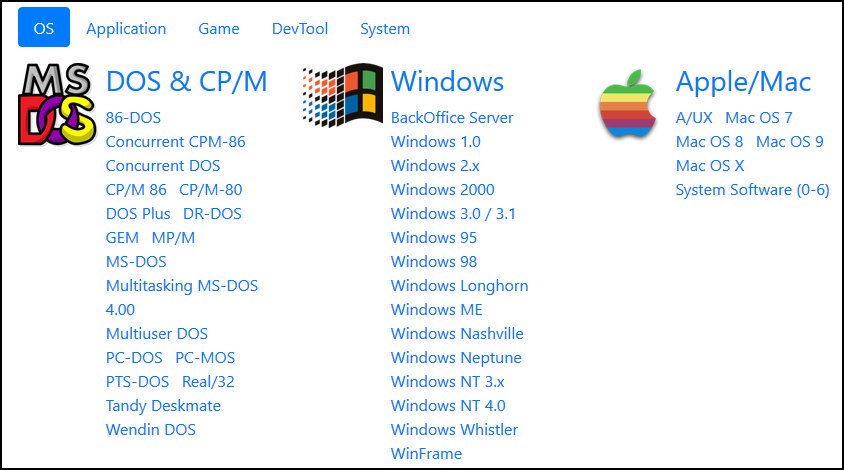844x470 pixels.
Task: Open the Mac OS 9 link
Action: pos(790,142)
